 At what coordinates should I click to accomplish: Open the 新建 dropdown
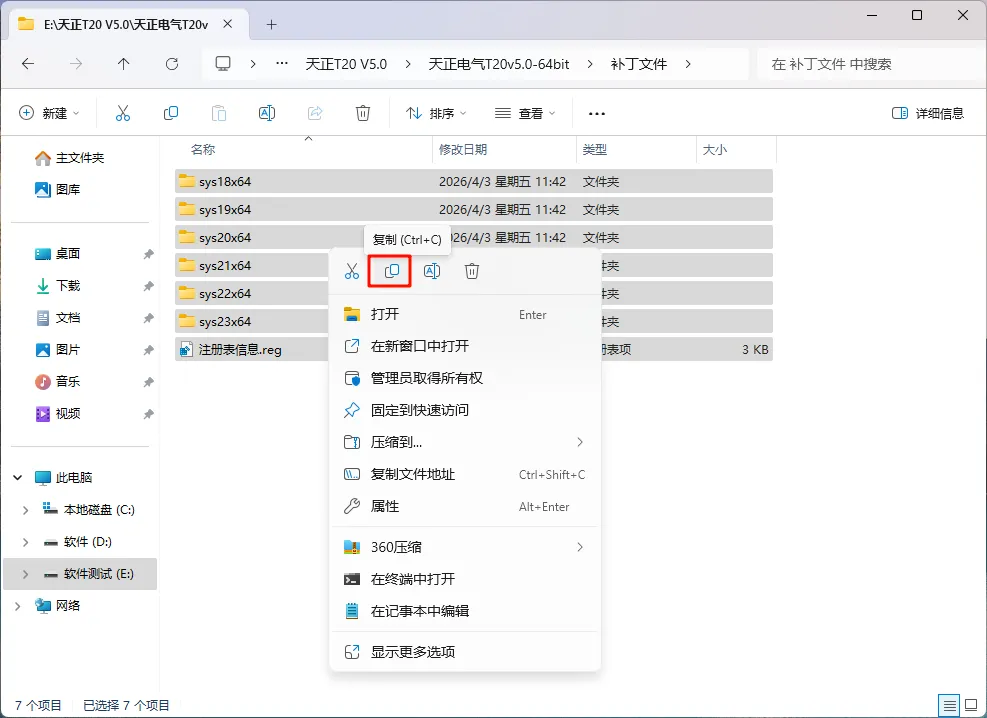[x=49, y=113]
